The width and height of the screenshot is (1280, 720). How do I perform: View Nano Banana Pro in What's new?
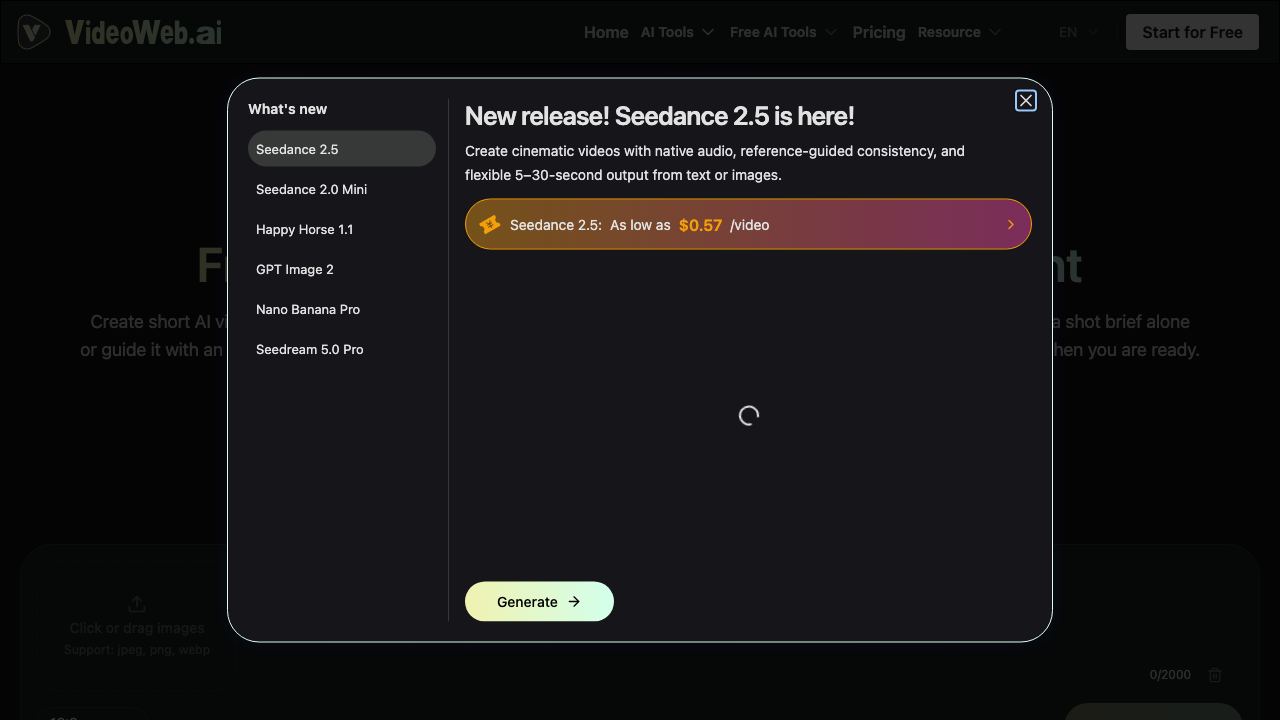coord(342,309)
